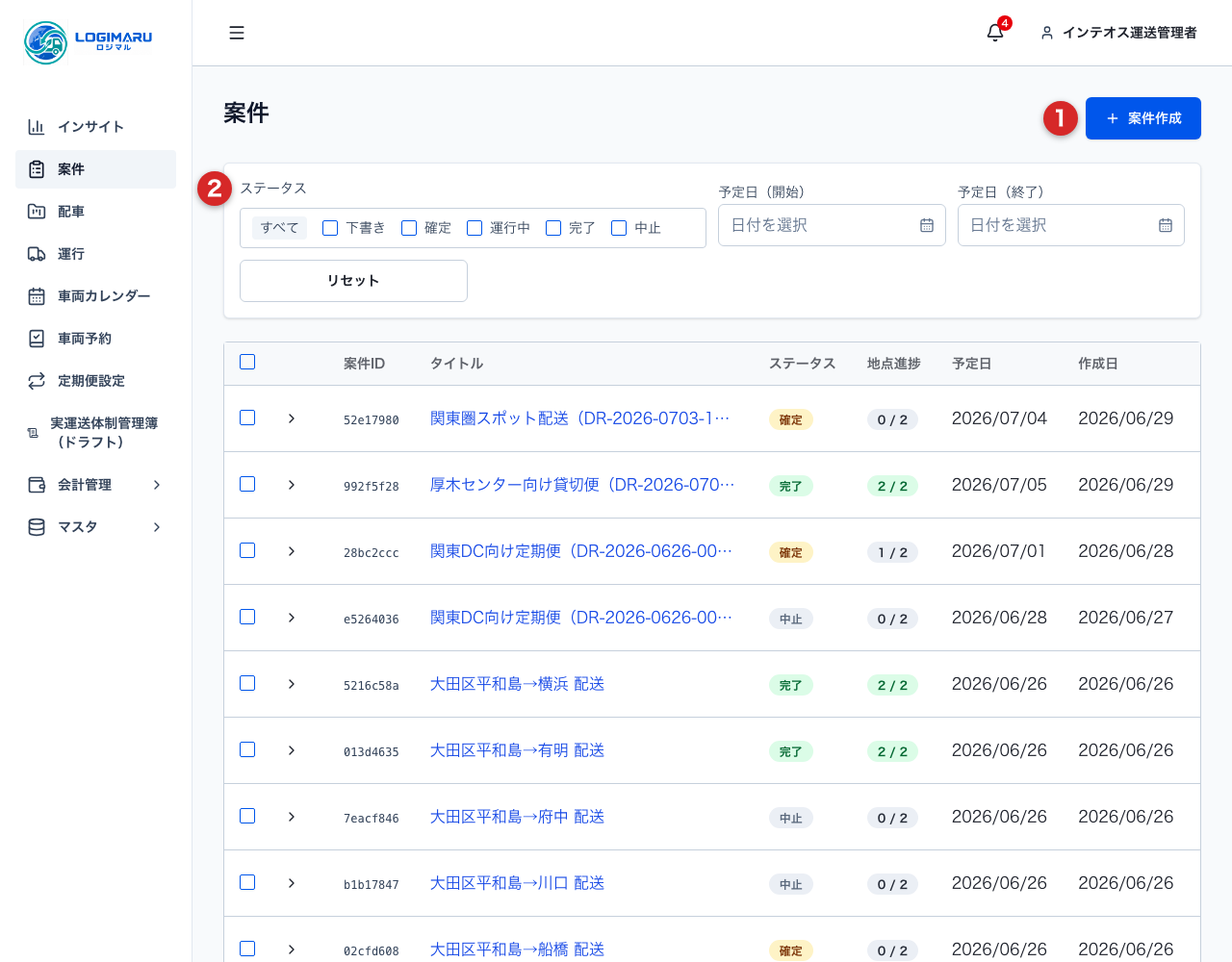Select row checkbox for 013d4635
1232x962 pixels.
click(247, 749)
